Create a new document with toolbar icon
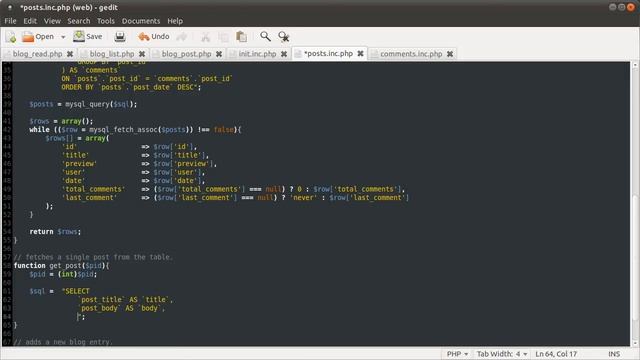The width and height of the screenshot is (640, 360). coord(11,37)
